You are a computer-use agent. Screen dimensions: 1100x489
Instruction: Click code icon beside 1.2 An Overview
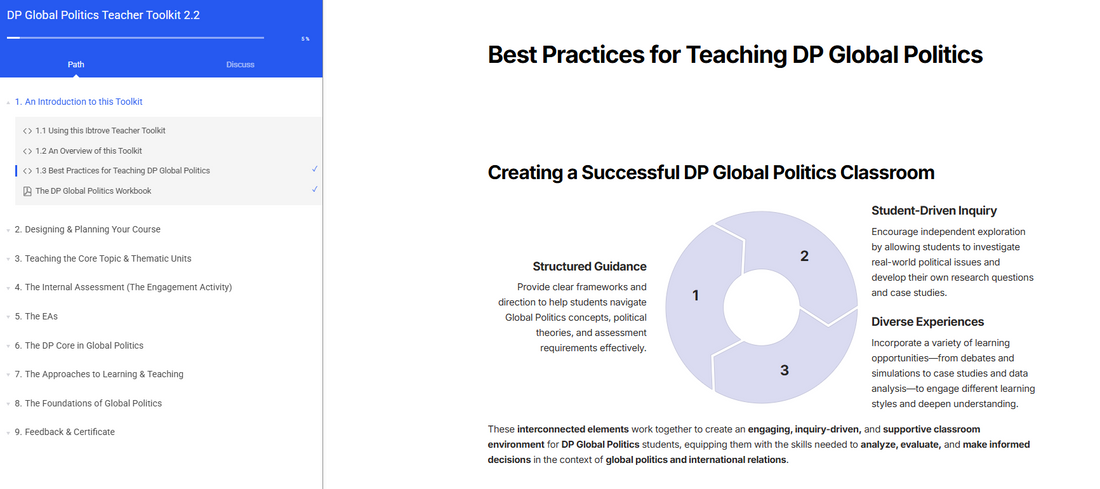tap(26, 151)
